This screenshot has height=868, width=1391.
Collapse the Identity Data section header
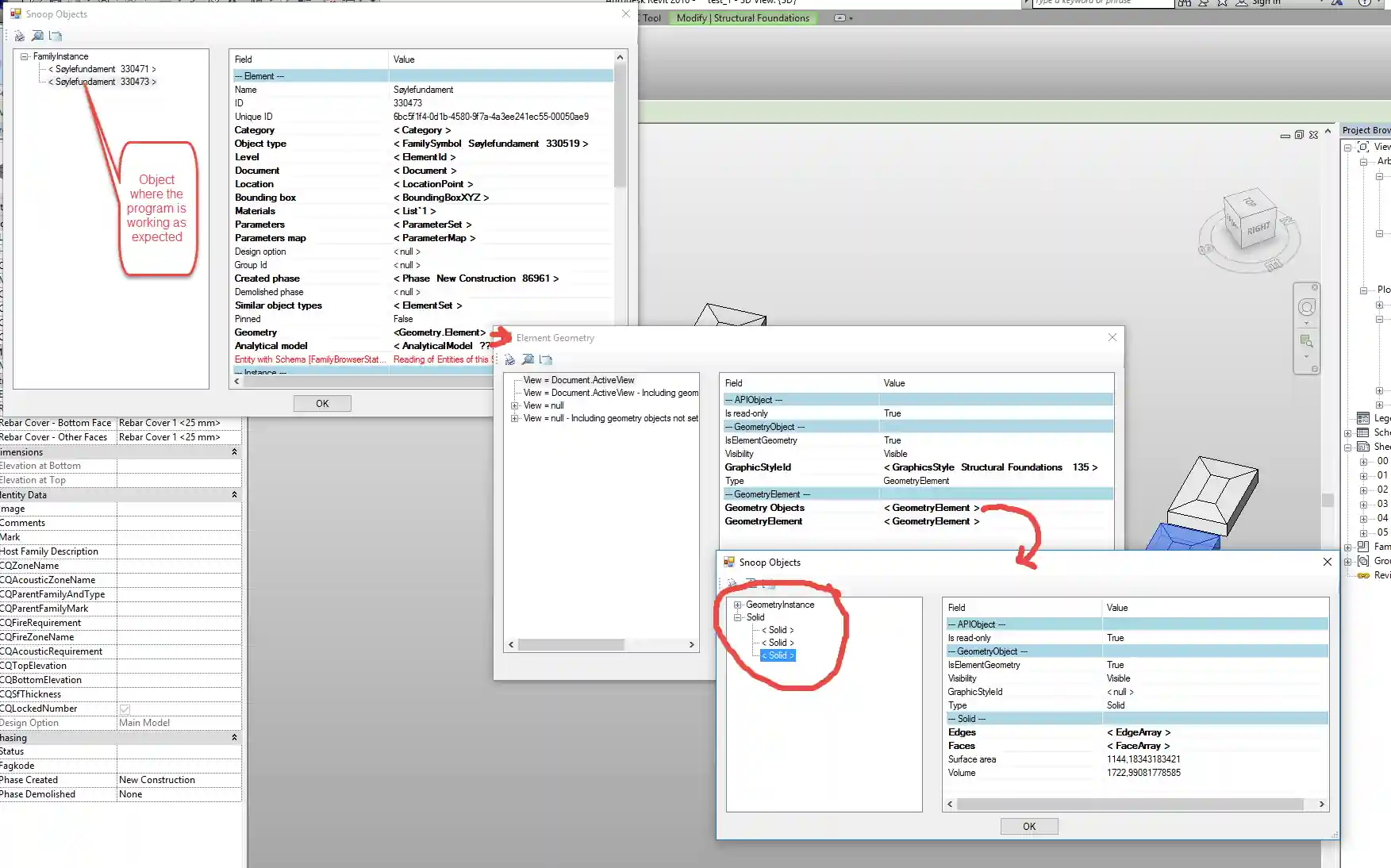click(x=234, y=494)
